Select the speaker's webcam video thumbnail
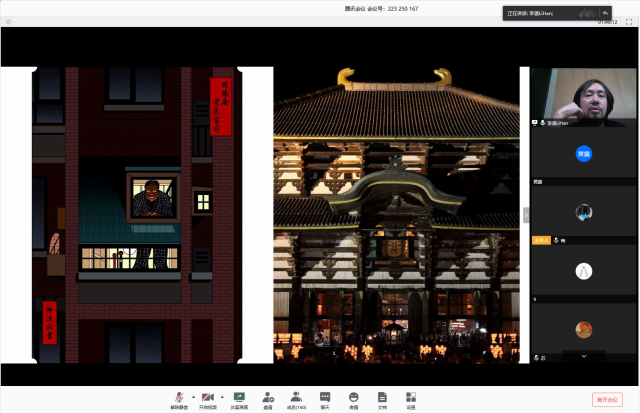The height and width of the screenshot is (413, 640). tap(583, 93)
